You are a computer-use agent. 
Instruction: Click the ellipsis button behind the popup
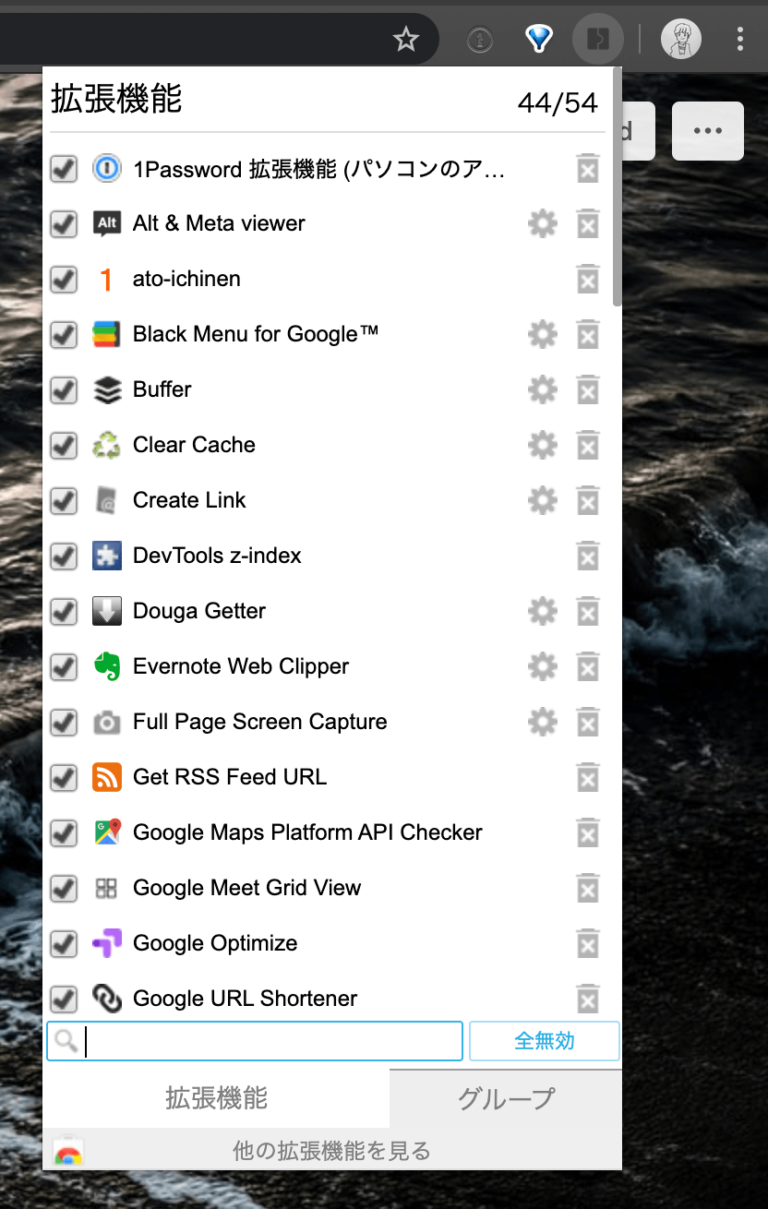708,131
